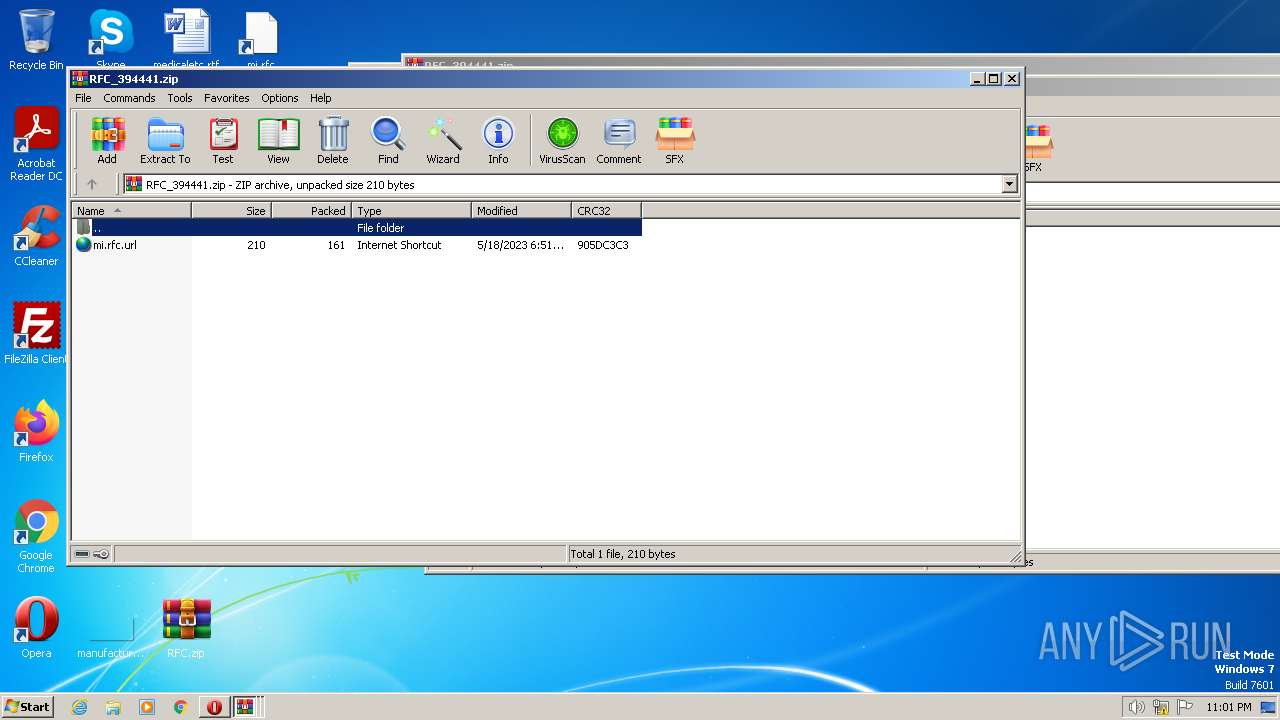1280x720 pixels.
Task: Open the Find tool
Action: [388, 140]
